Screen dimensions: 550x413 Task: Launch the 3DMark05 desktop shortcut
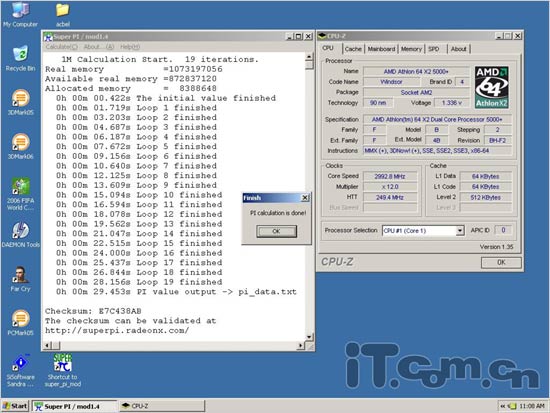(20, 102)
